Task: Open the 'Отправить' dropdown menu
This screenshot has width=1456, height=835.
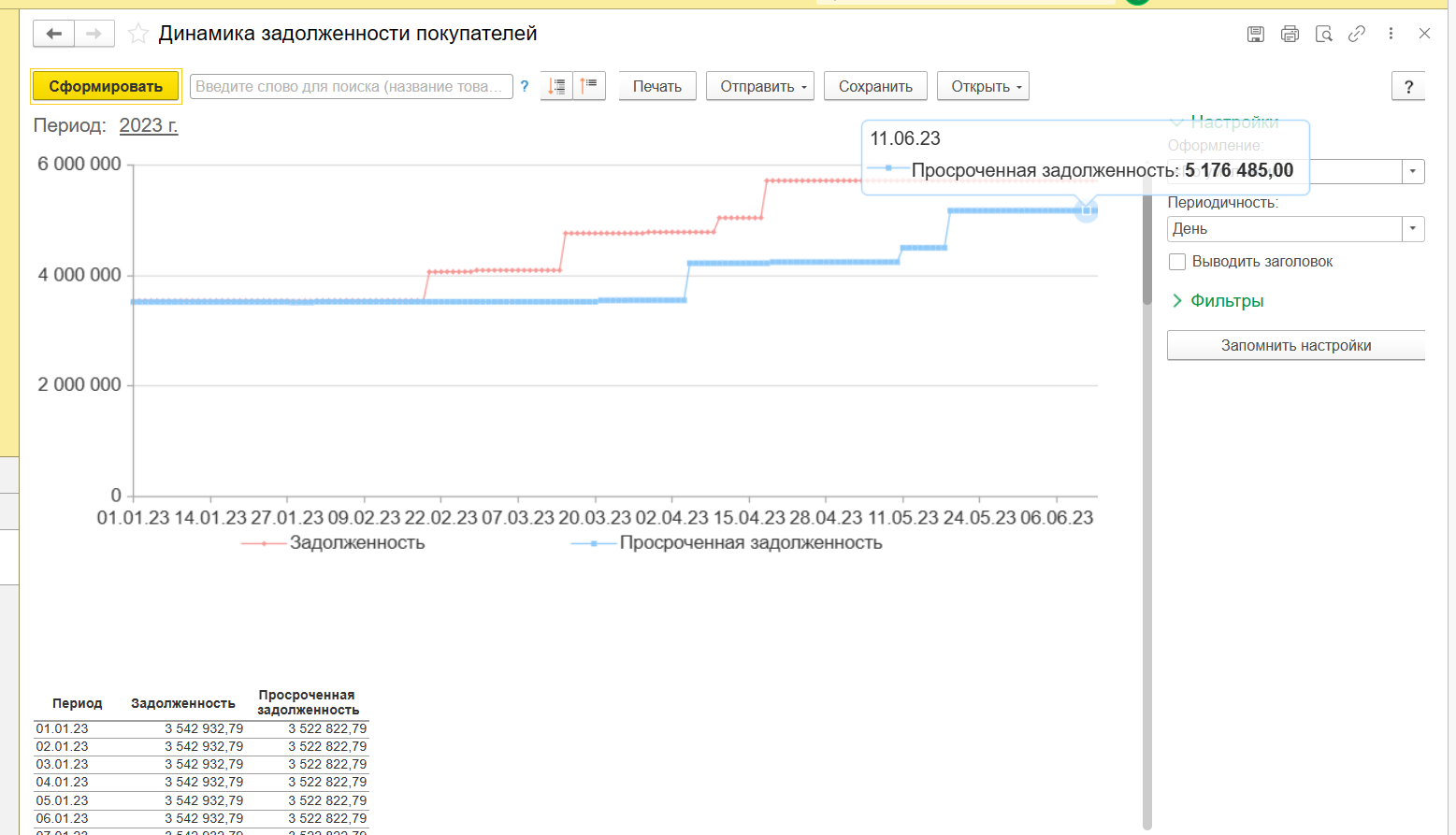Action: point(759,86)
